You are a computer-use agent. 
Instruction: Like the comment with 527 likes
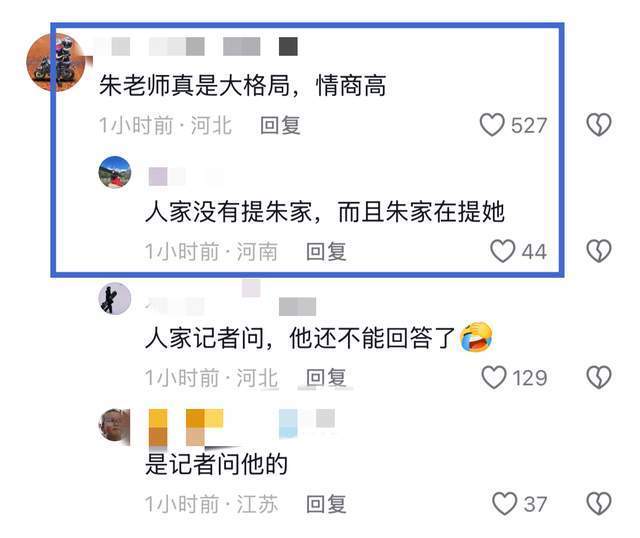point(492,124)
